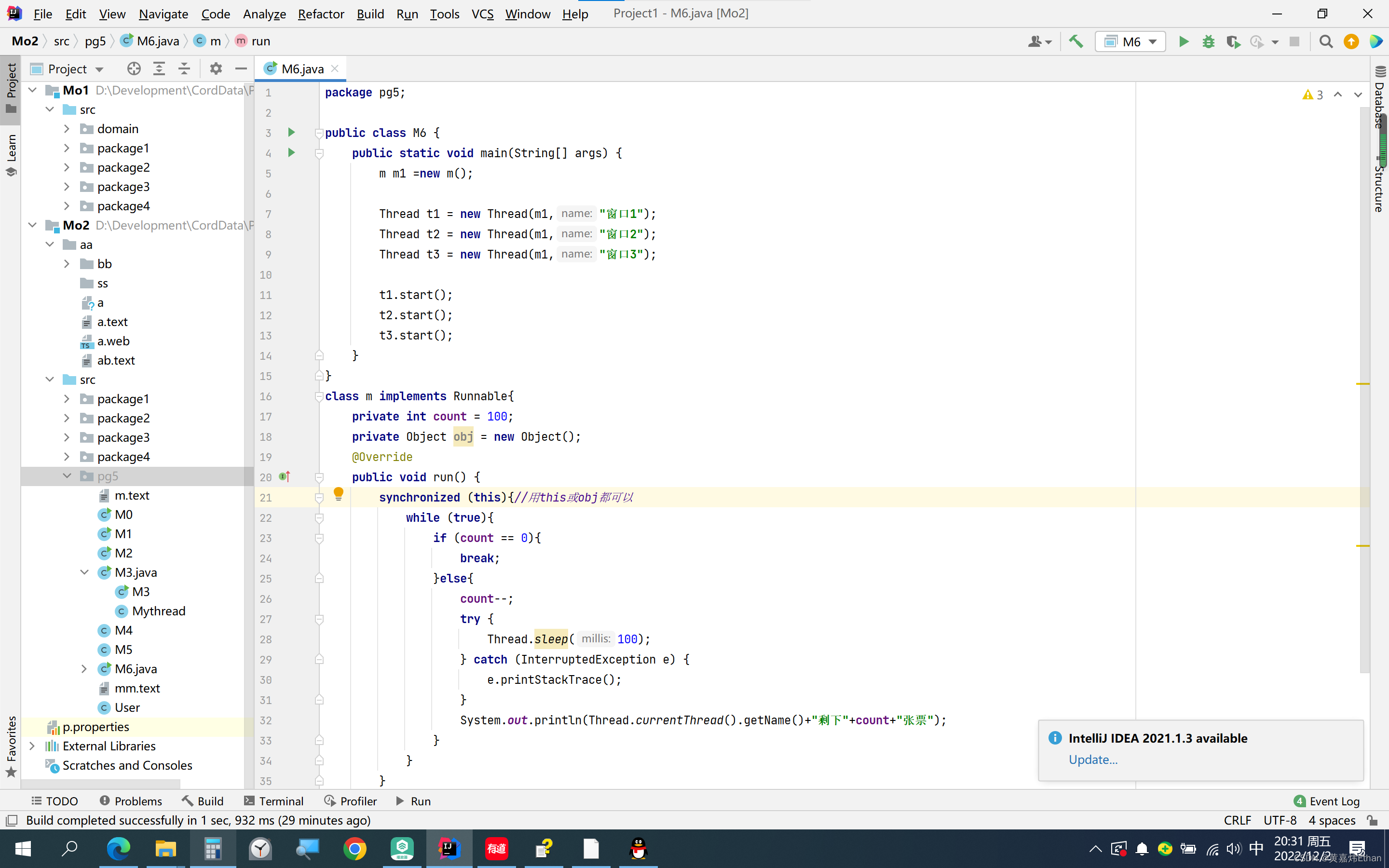Click the Build Project hammer icon
Image resolution: width=1389 pixels, height=868 pixels.
[x=1076, y=41]
